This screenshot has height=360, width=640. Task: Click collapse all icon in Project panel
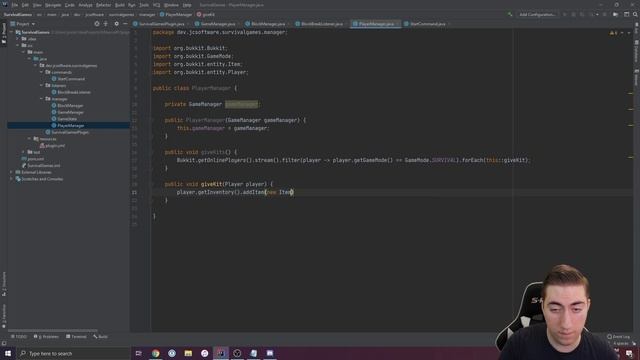[106, 24]
